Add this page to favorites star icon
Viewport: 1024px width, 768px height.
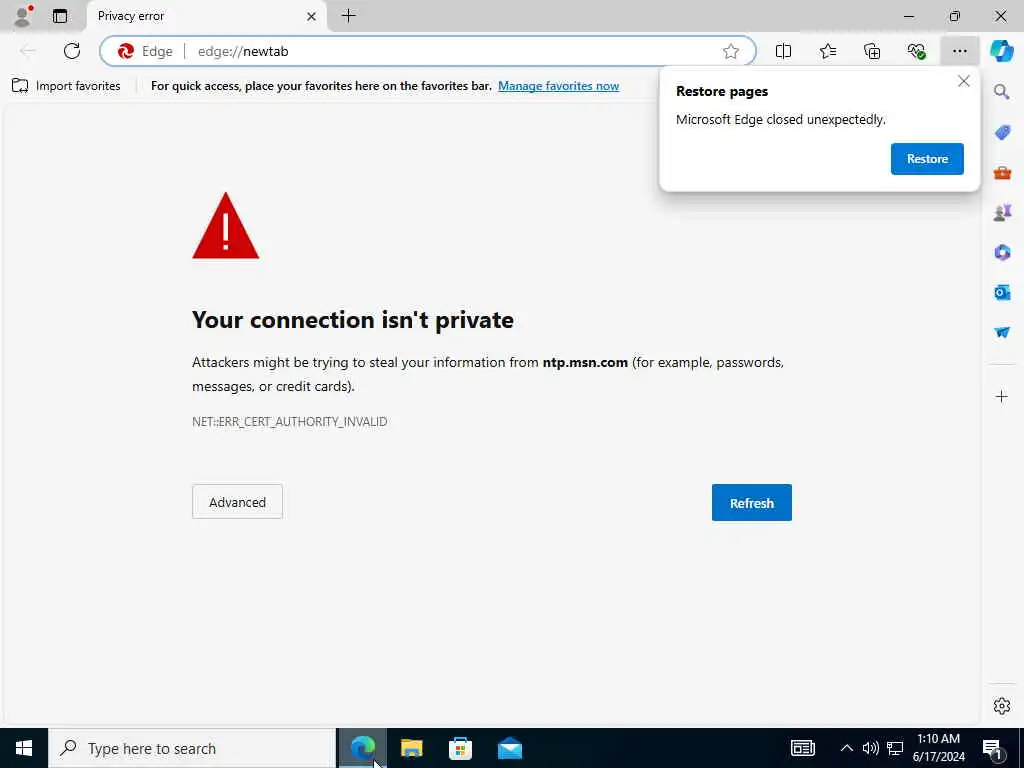[x=731, y=51]
